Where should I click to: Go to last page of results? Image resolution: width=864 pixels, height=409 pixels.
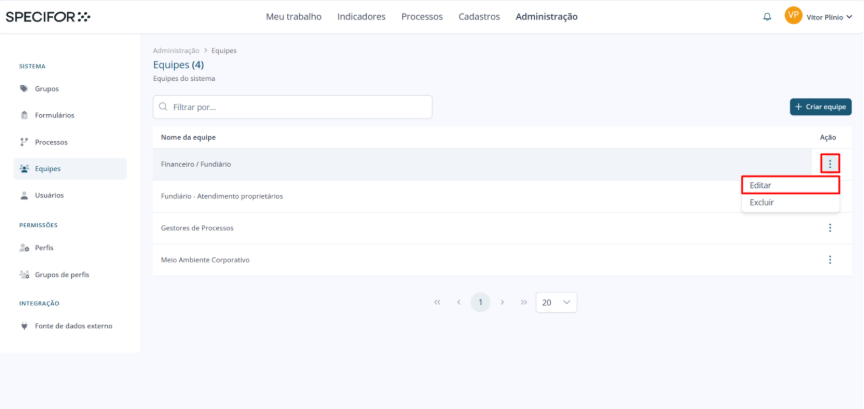(x=523, y=302)
